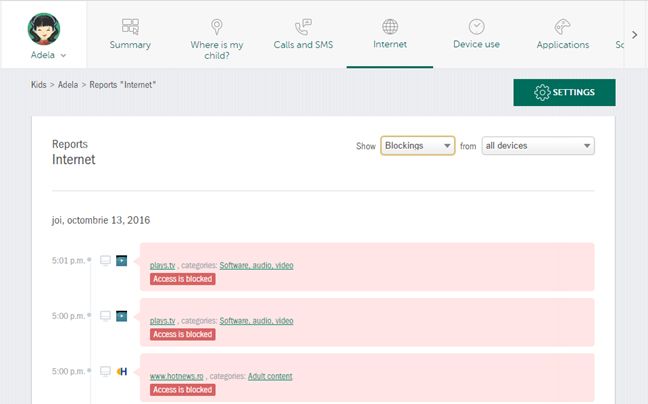This screenshot has width=648, height=404.
Task: Click the Summary tab icon
Action: 130,26
